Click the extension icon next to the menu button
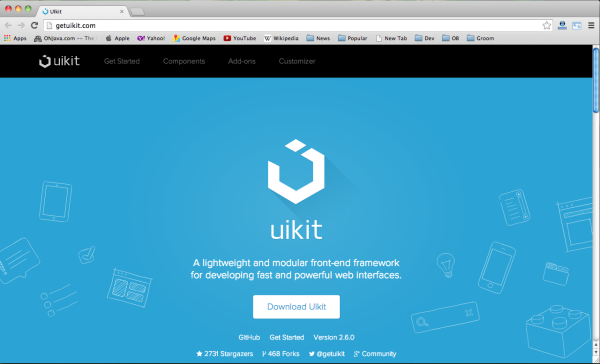The height and width of the screenshot is (364, 600). coord(577,26)
